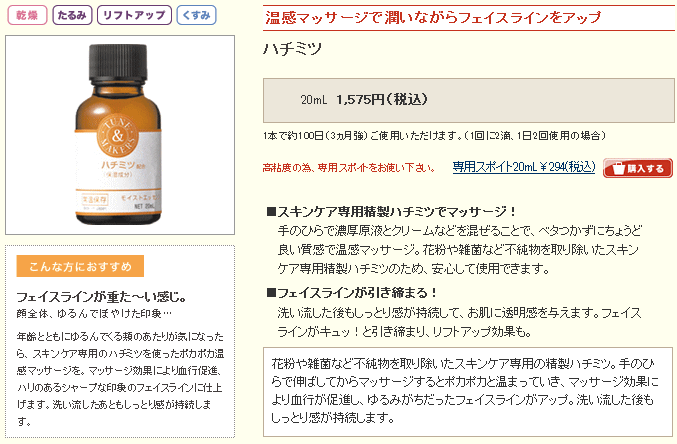Click the honey bottle product image

coord(120,135)
